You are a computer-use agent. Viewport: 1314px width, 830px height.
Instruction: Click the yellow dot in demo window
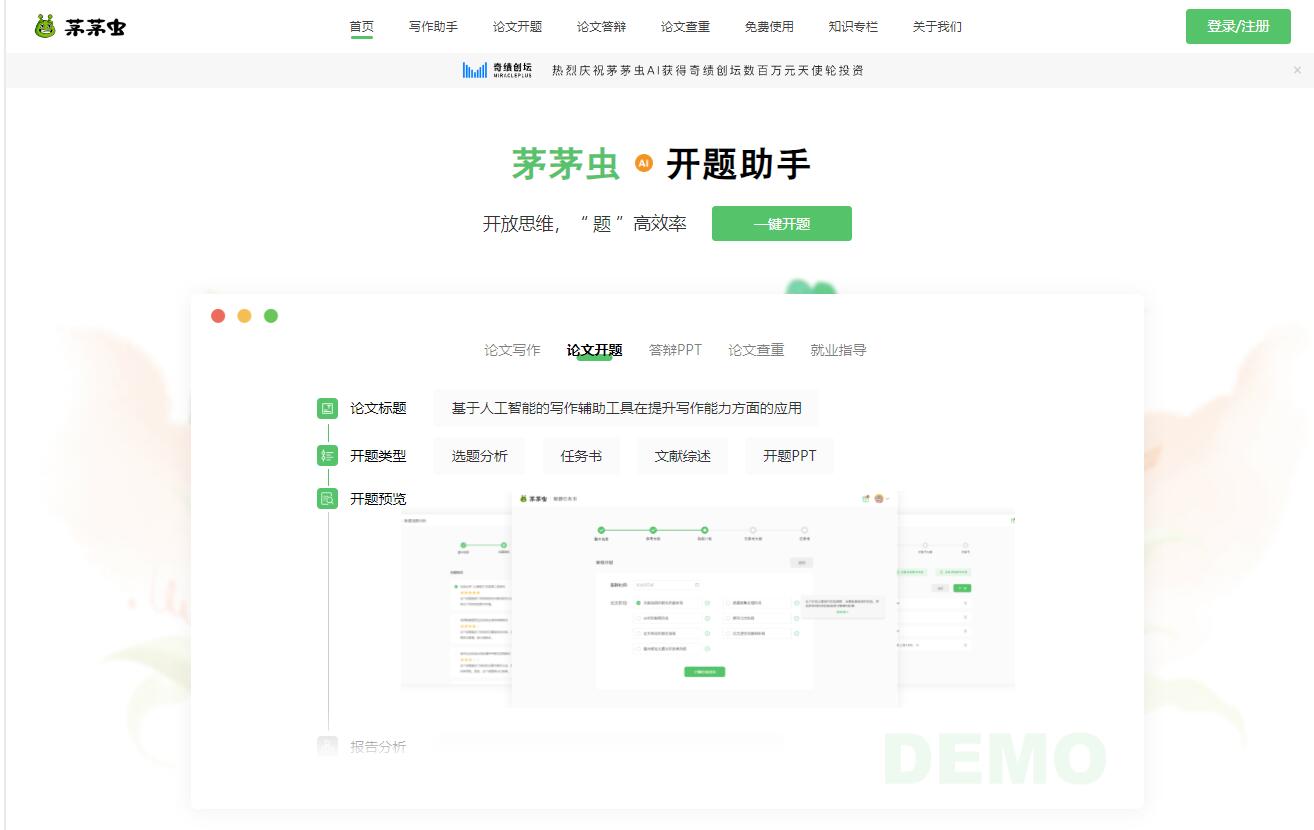click(244, 316)
